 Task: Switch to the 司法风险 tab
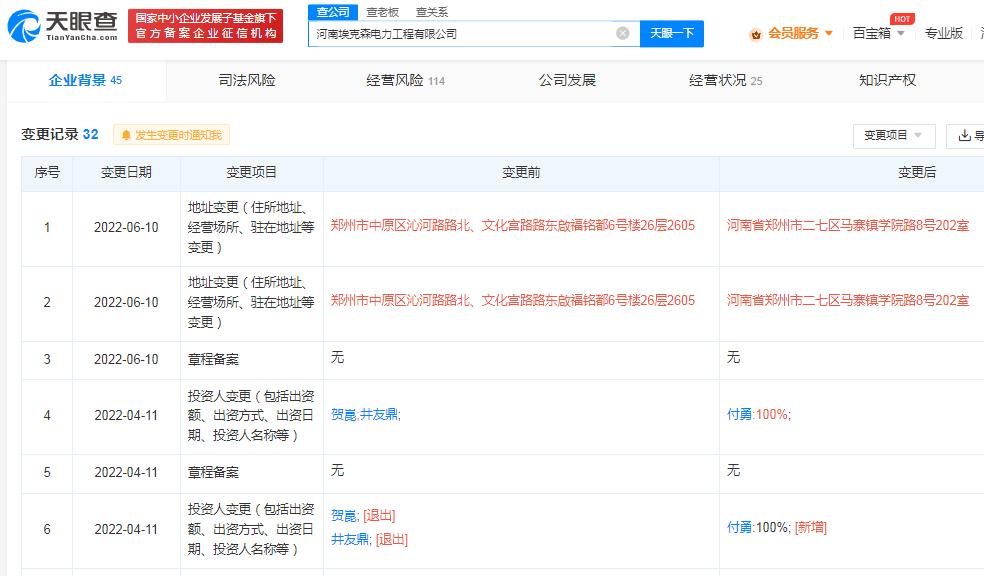pos(244,80)
